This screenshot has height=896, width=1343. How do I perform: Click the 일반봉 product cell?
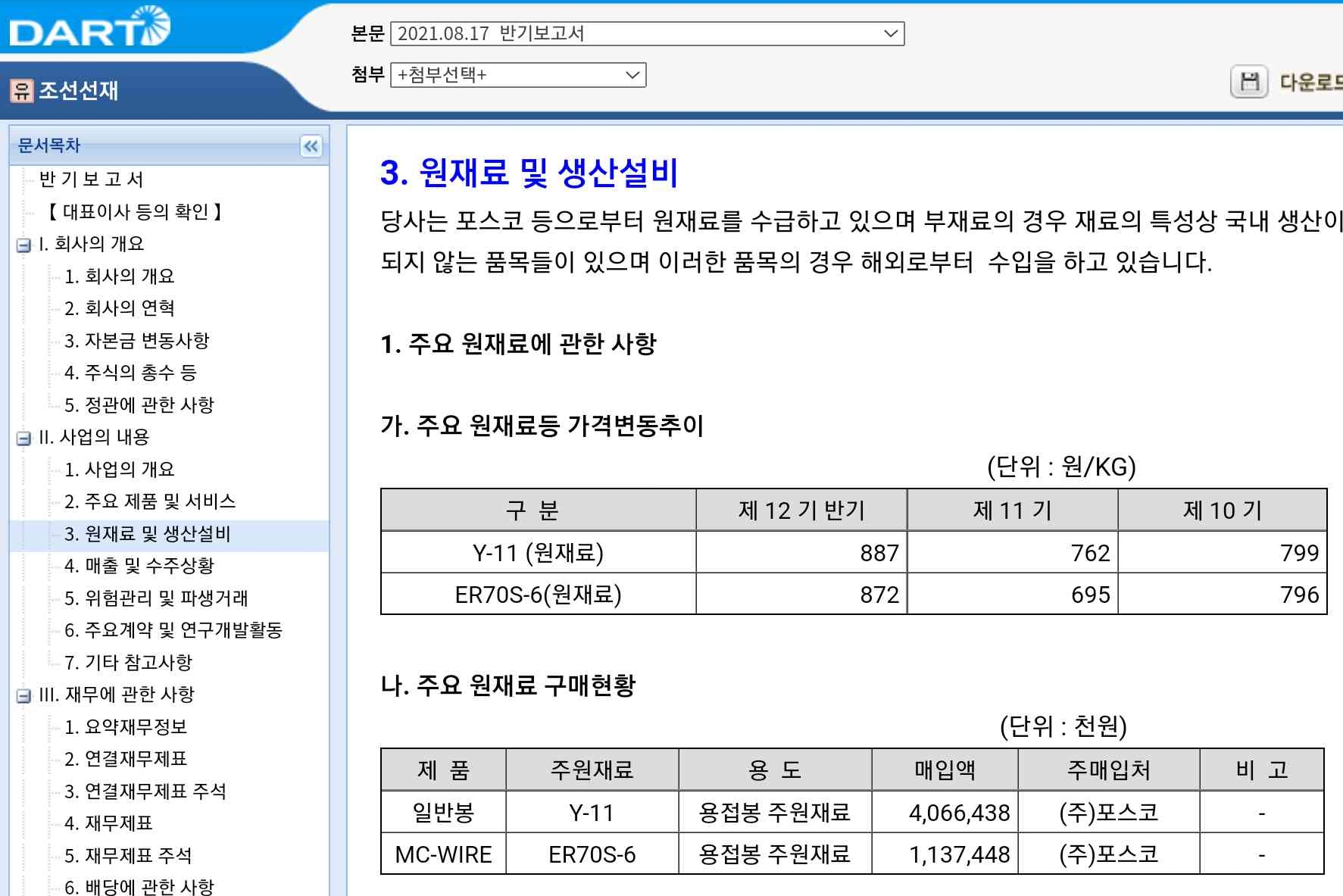[443, 813]
